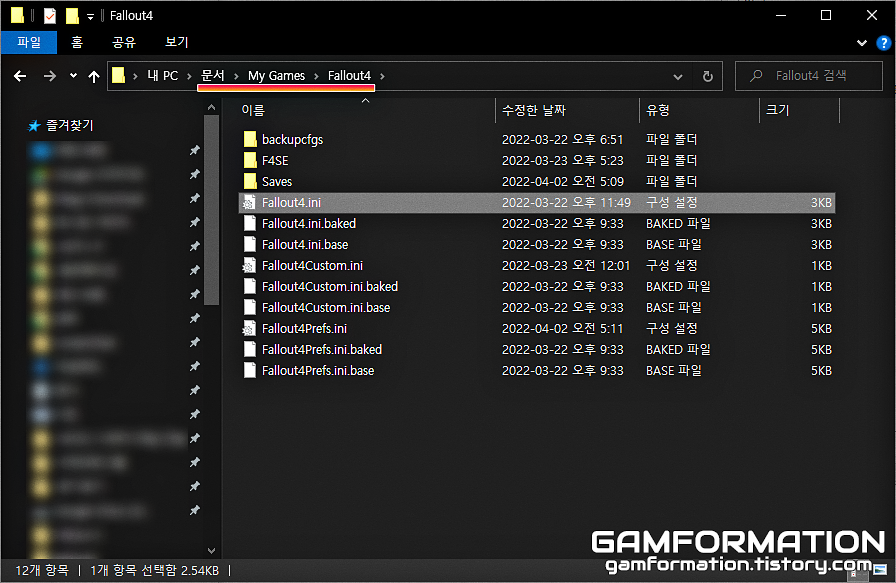Click the new folder quick access icon

pos(72,15)
